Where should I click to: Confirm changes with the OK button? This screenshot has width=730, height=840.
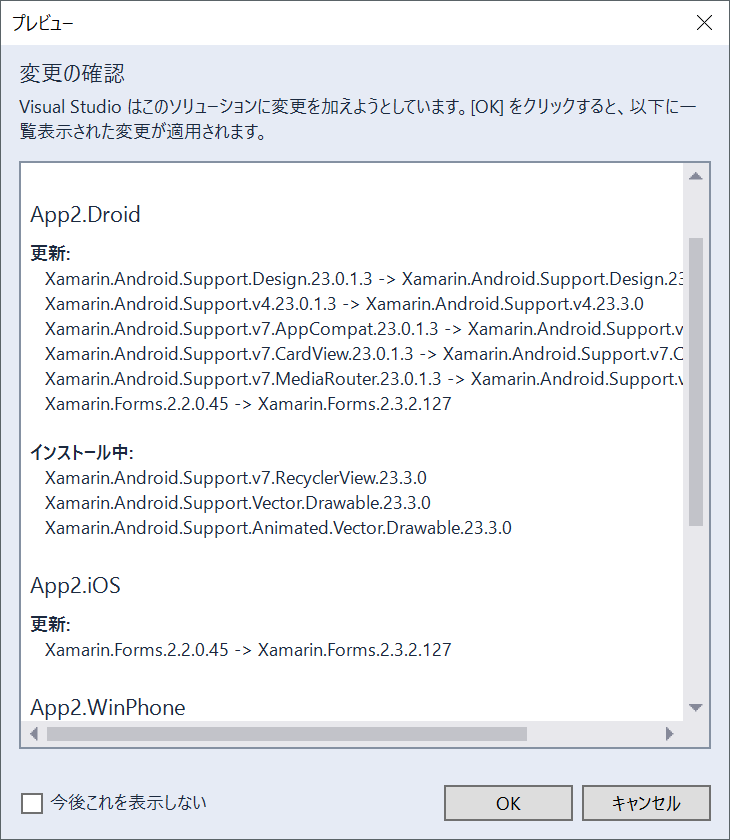point(508,802)
